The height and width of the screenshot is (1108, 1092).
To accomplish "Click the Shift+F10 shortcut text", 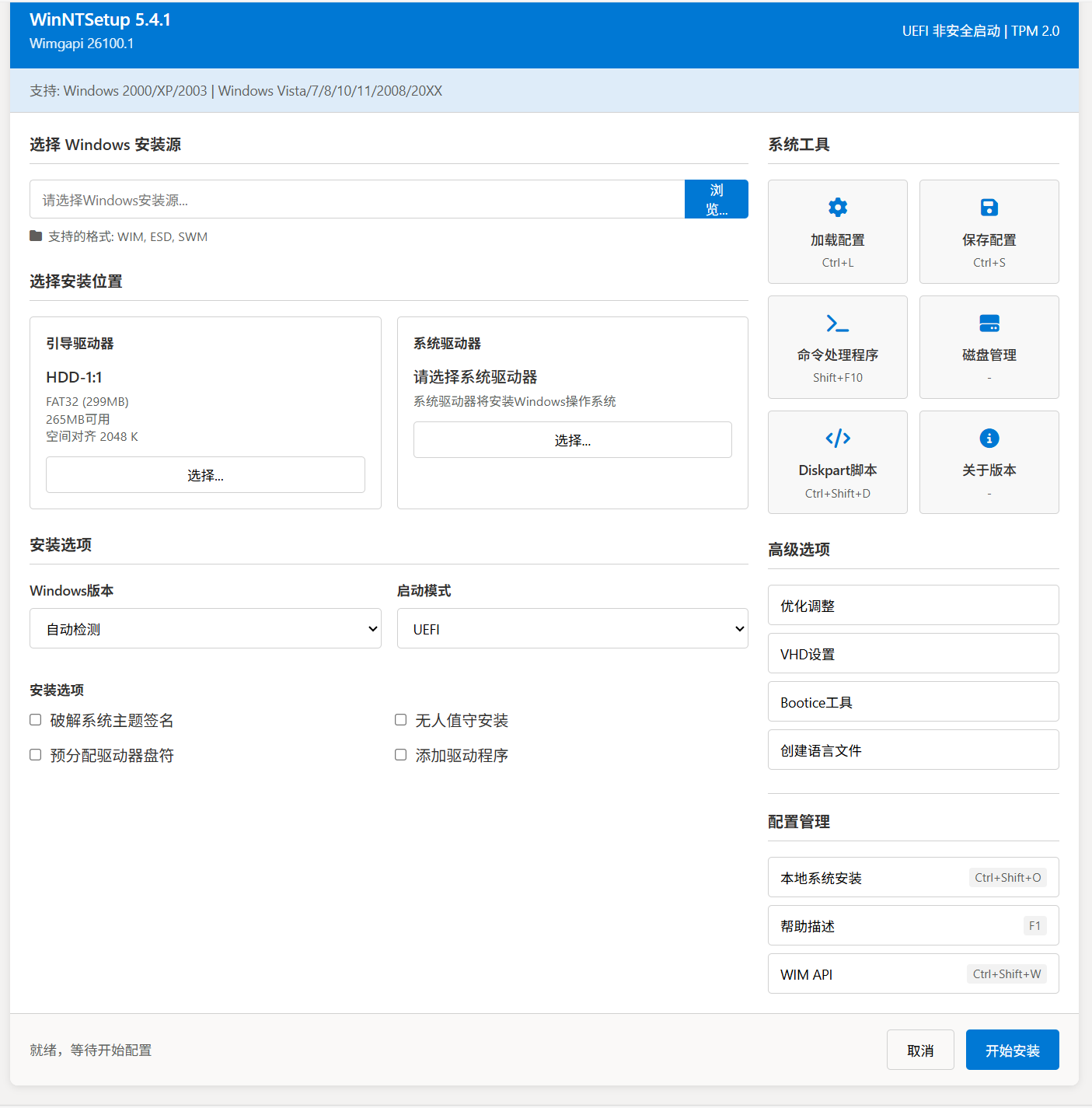I will (838, 377).
